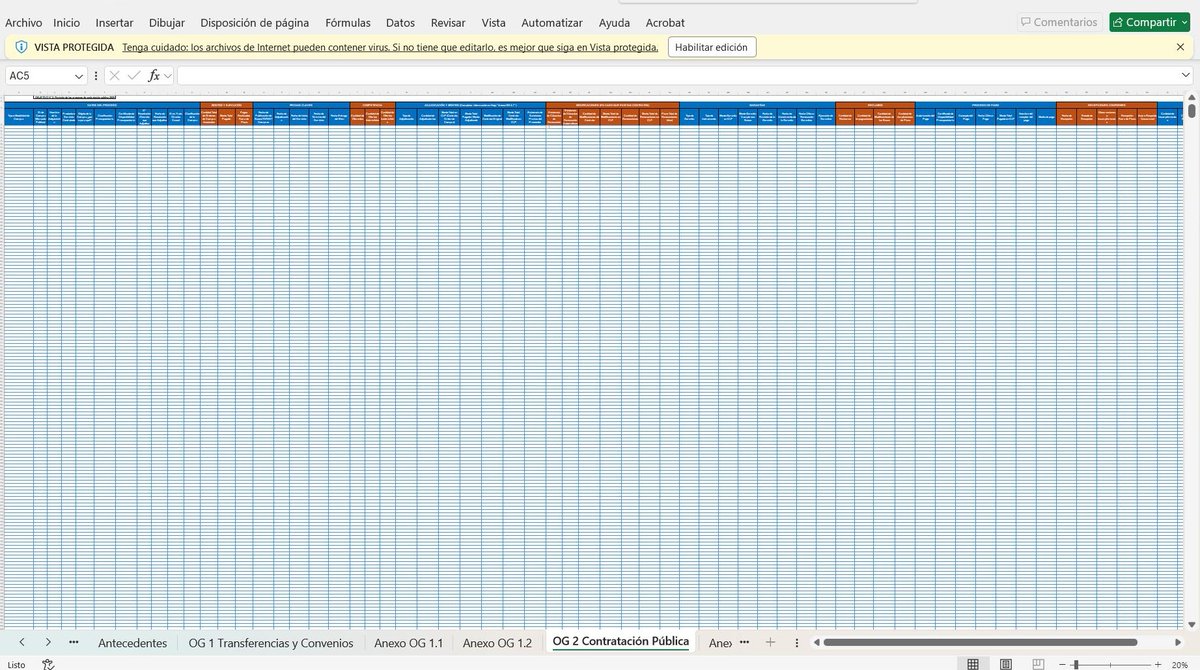
Task: Click the Comentarios button
Action: point(1059,22)
